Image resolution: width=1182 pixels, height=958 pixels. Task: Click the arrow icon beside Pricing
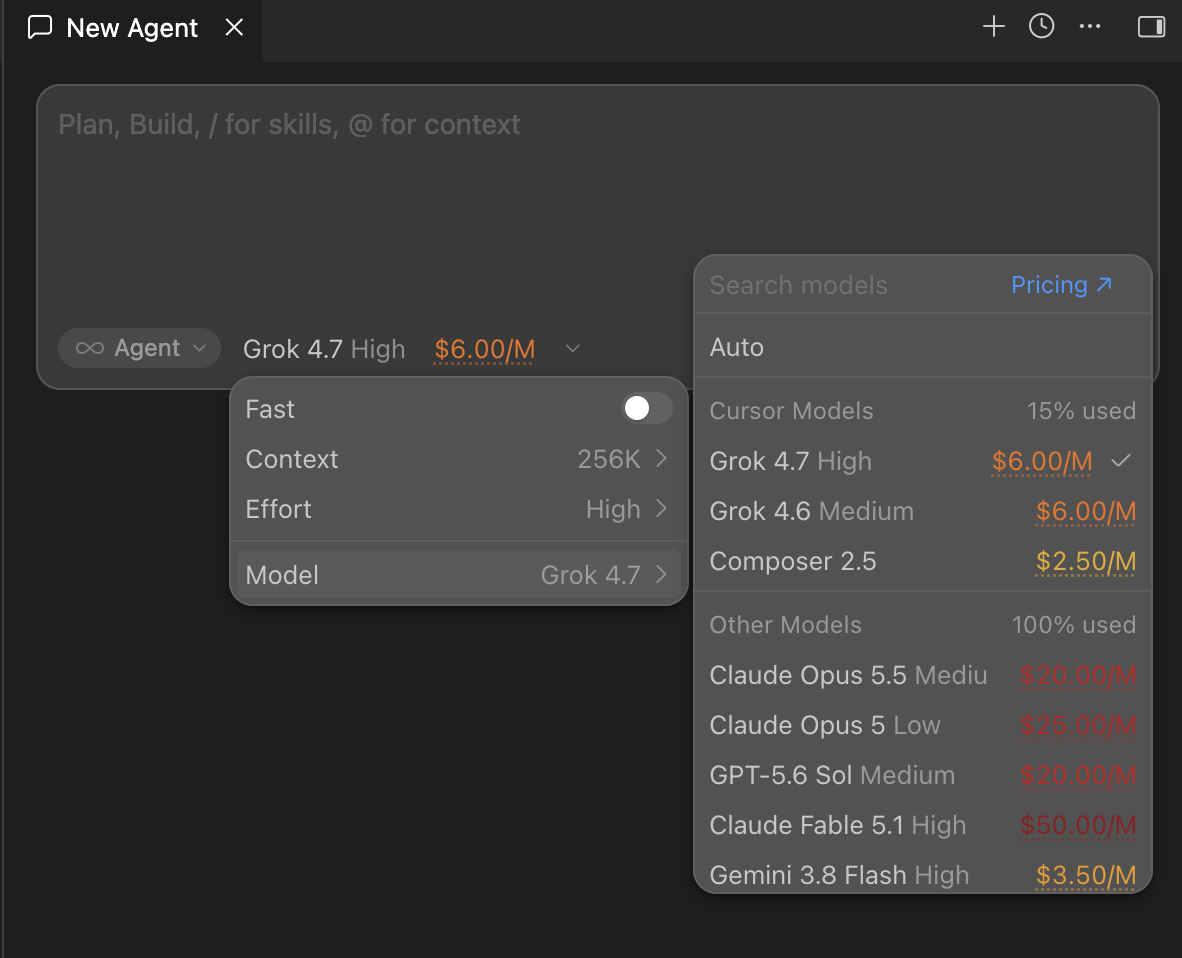1104,284
